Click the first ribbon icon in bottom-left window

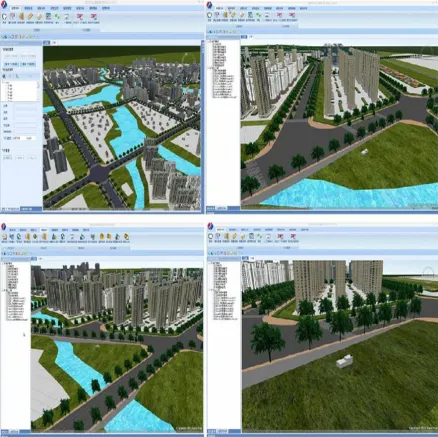(x=4, y=237)
